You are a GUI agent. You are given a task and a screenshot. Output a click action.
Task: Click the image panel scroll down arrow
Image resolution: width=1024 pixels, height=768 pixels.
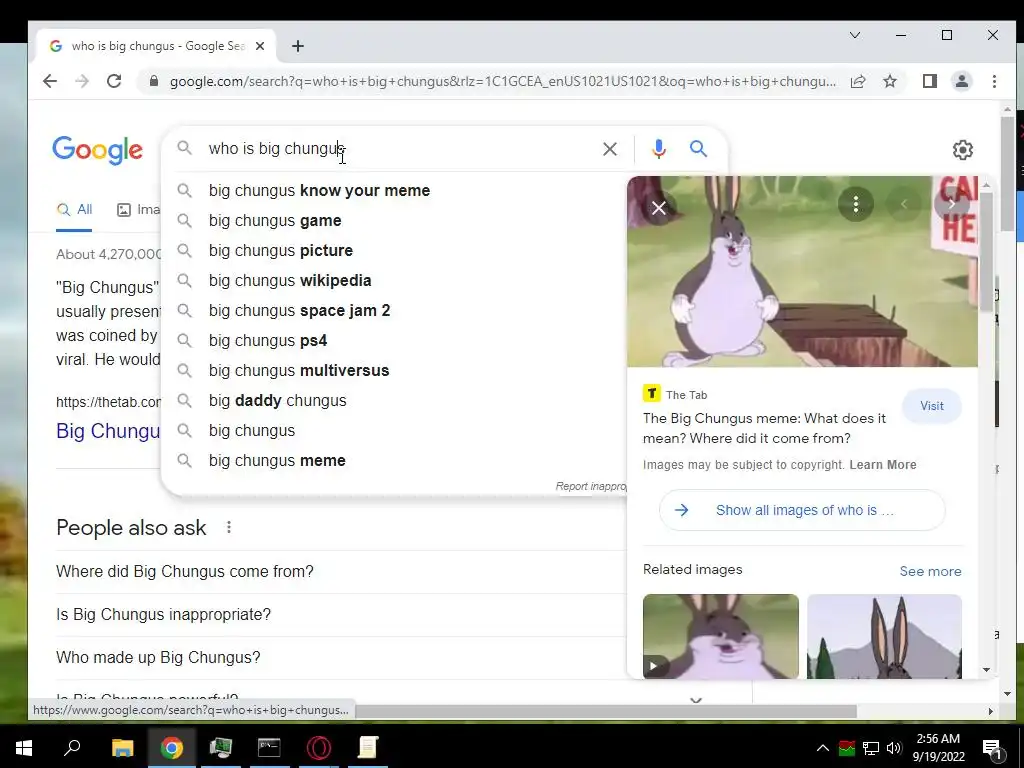[986, 670]
